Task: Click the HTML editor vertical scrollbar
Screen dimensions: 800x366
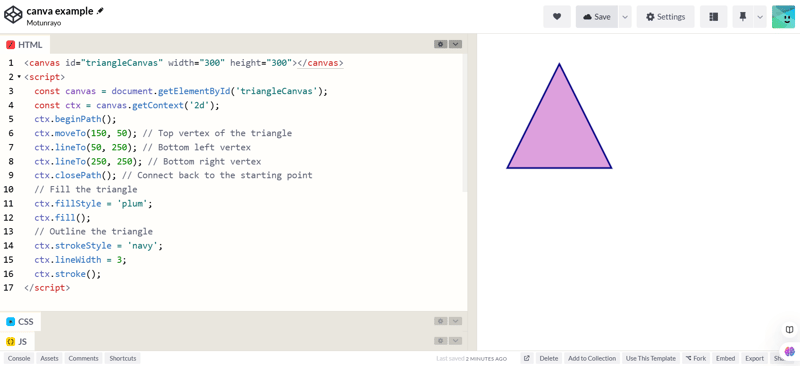Action: [465, 123]
